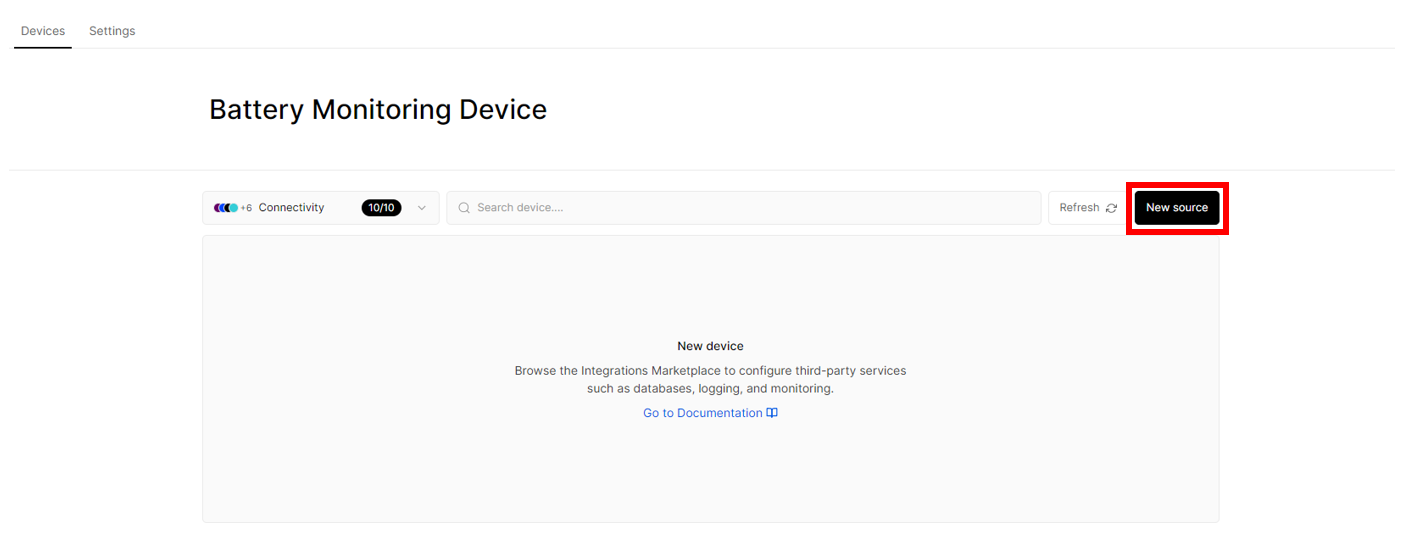Open the Connectivity filter selector

point(321,208)
